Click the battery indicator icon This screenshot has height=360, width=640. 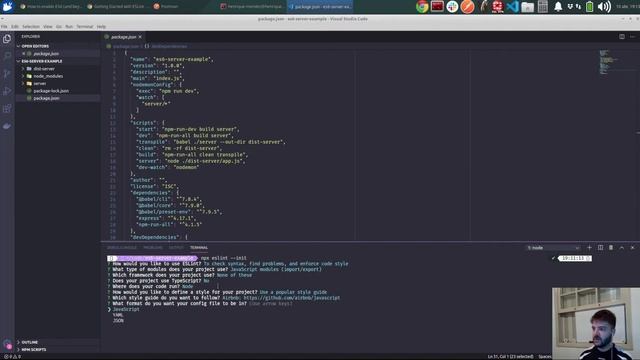coord(589,7)
